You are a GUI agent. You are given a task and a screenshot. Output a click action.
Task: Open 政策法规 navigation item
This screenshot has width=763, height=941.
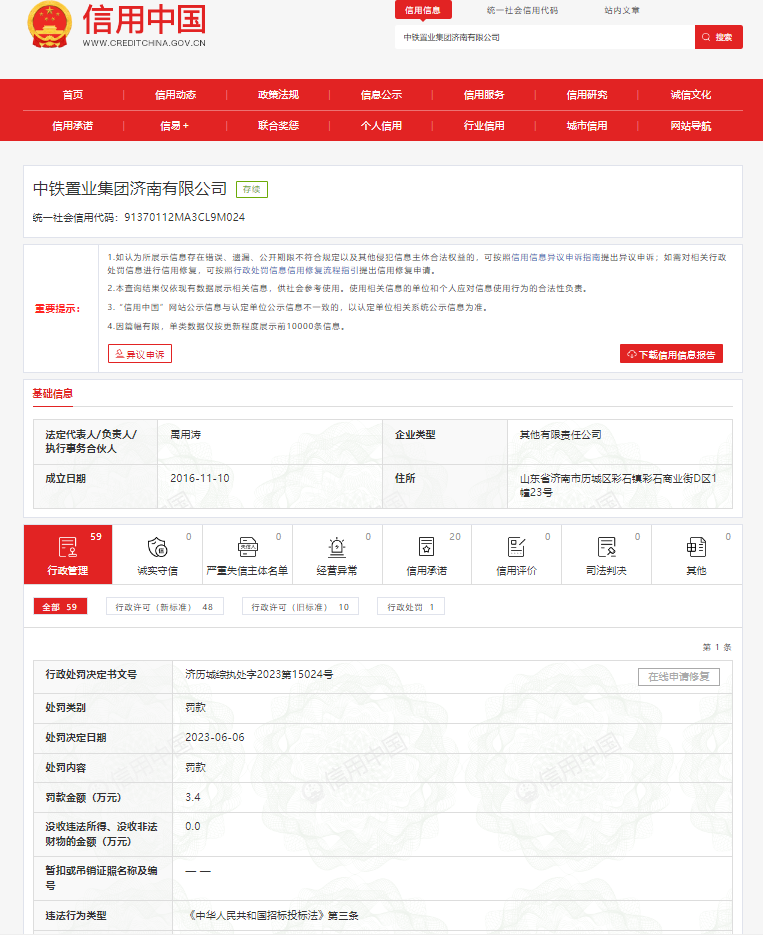coord(278,95)
